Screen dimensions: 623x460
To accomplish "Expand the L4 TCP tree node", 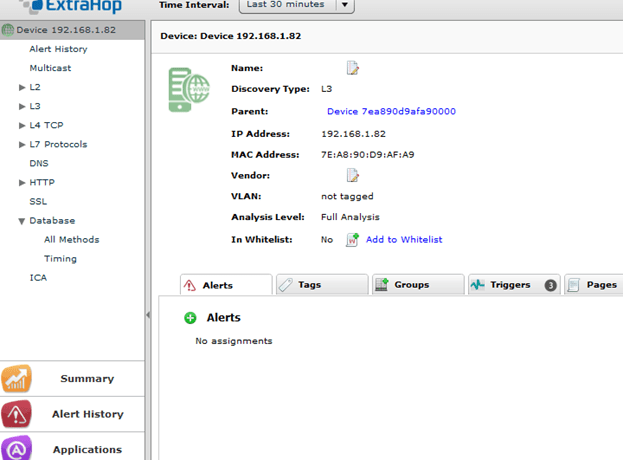I will (22, 126).
